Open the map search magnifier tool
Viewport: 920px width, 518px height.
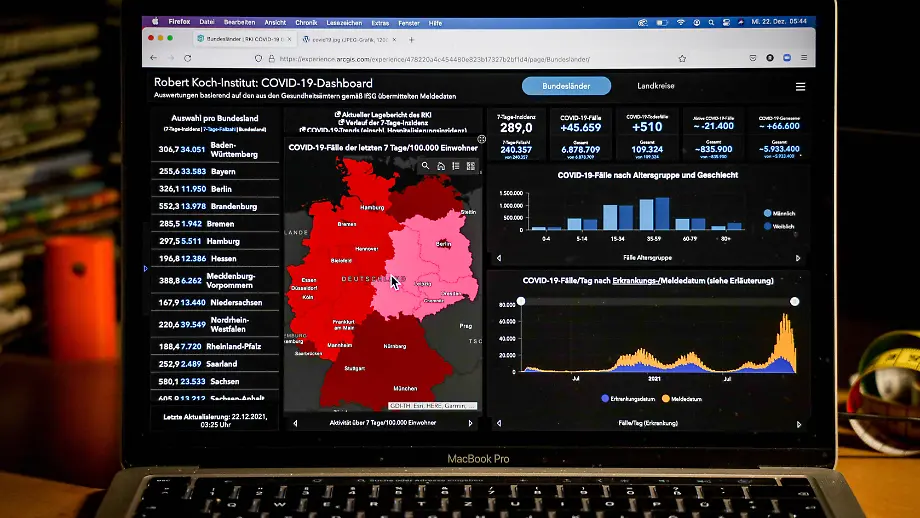point(425,166)
